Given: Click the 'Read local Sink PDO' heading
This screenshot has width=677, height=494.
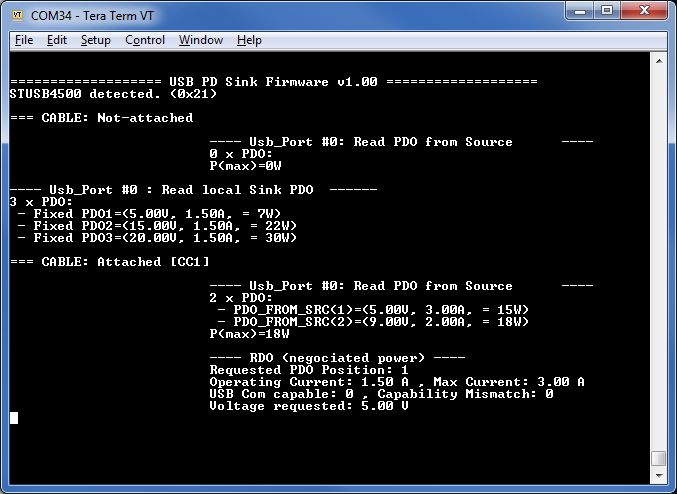Looking at the screenshot, I should (x=193, y=190).
